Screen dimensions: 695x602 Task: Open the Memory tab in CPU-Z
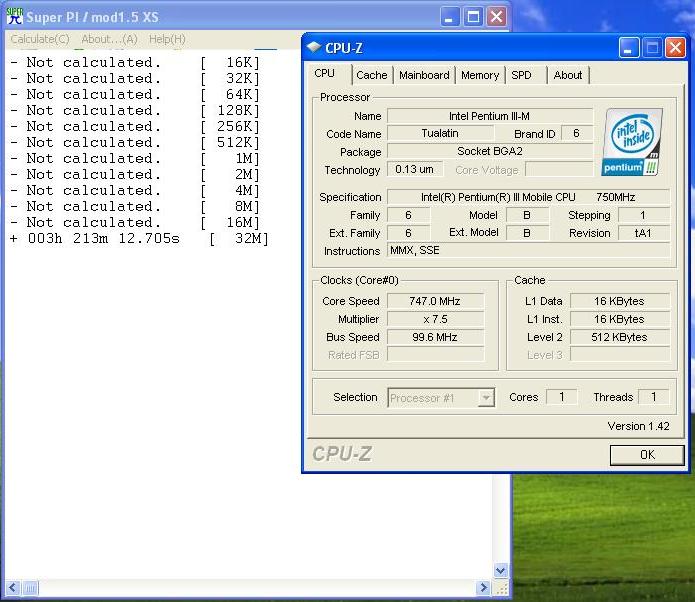click(480, 75)
